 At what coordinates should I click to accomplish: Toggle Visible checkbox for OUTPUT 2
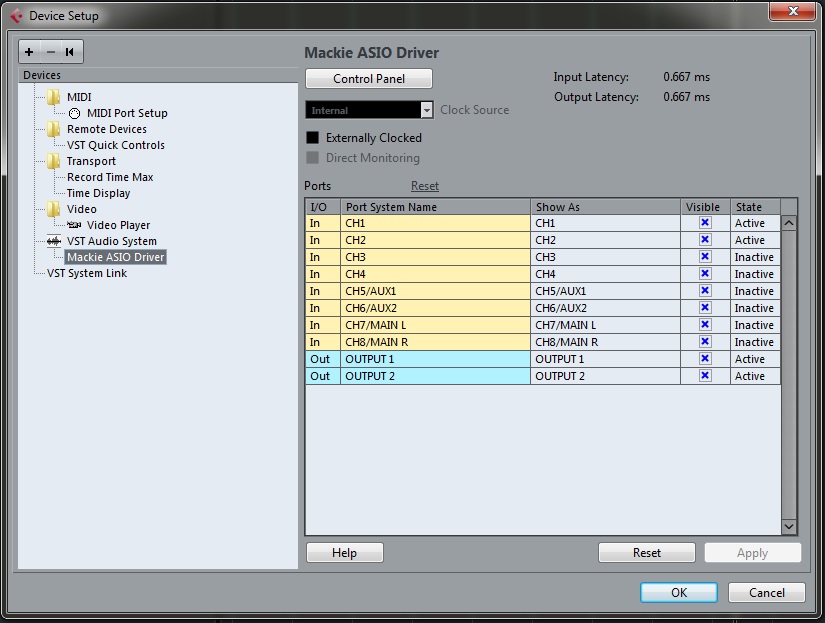pos(705,376)
